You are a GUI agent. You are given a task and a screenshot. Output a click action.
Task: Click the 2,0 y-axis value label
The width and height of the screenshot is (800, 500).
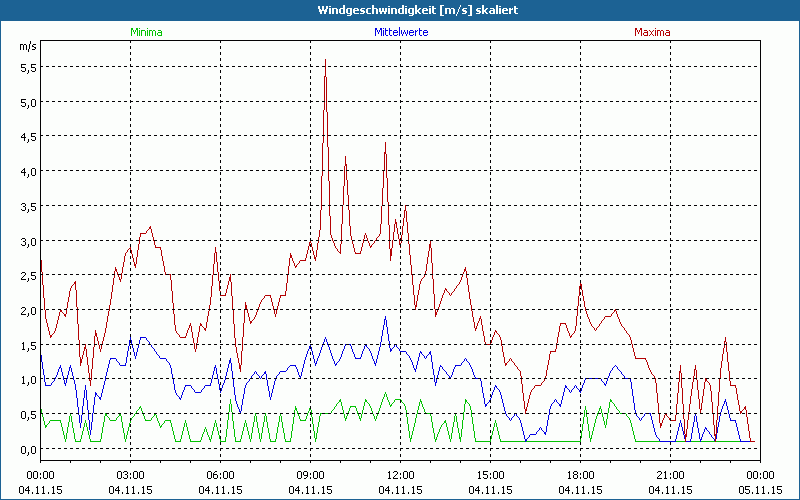(27, 310)
